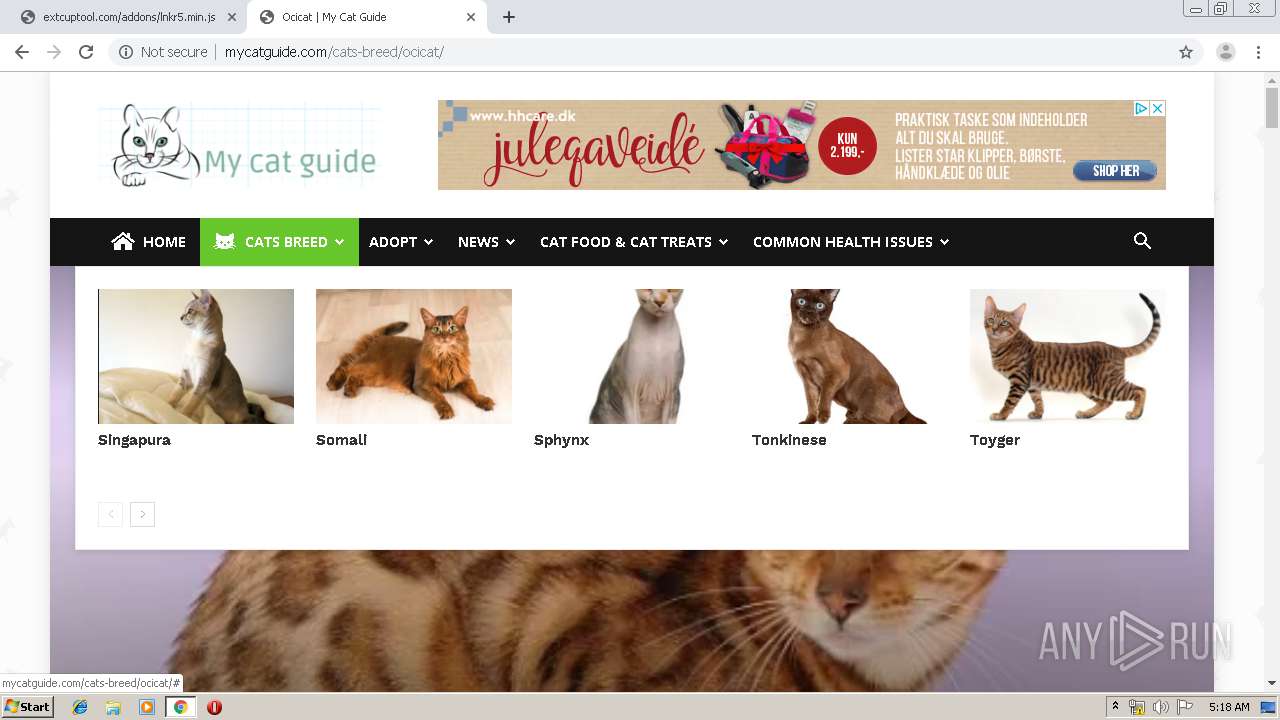Open the Singapura cat thumbnail
Image resolution: width=1280 pixels, height=720 pixels.
pyautogui.click(x=196, y=356)
